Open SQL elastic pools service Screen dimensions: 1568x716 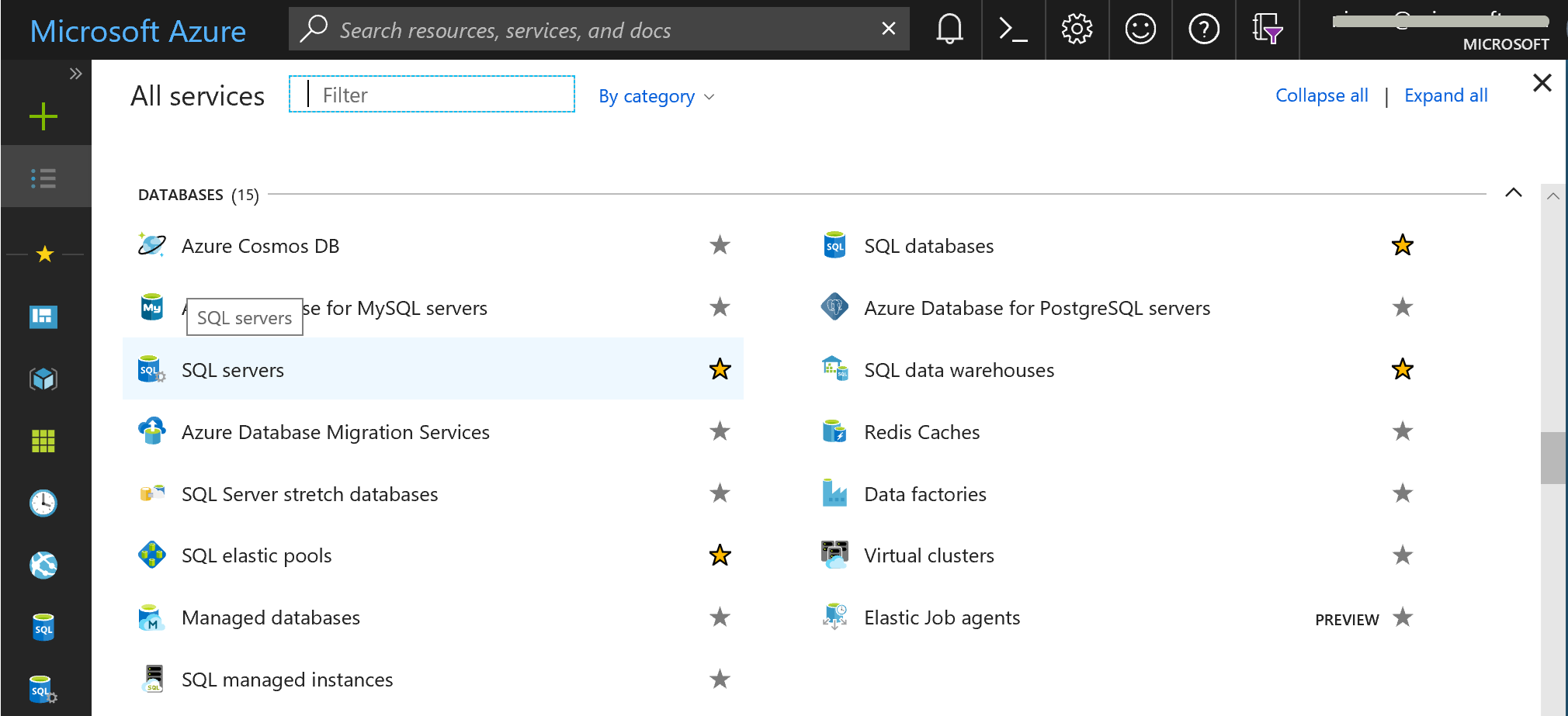[x=256, y=555]
